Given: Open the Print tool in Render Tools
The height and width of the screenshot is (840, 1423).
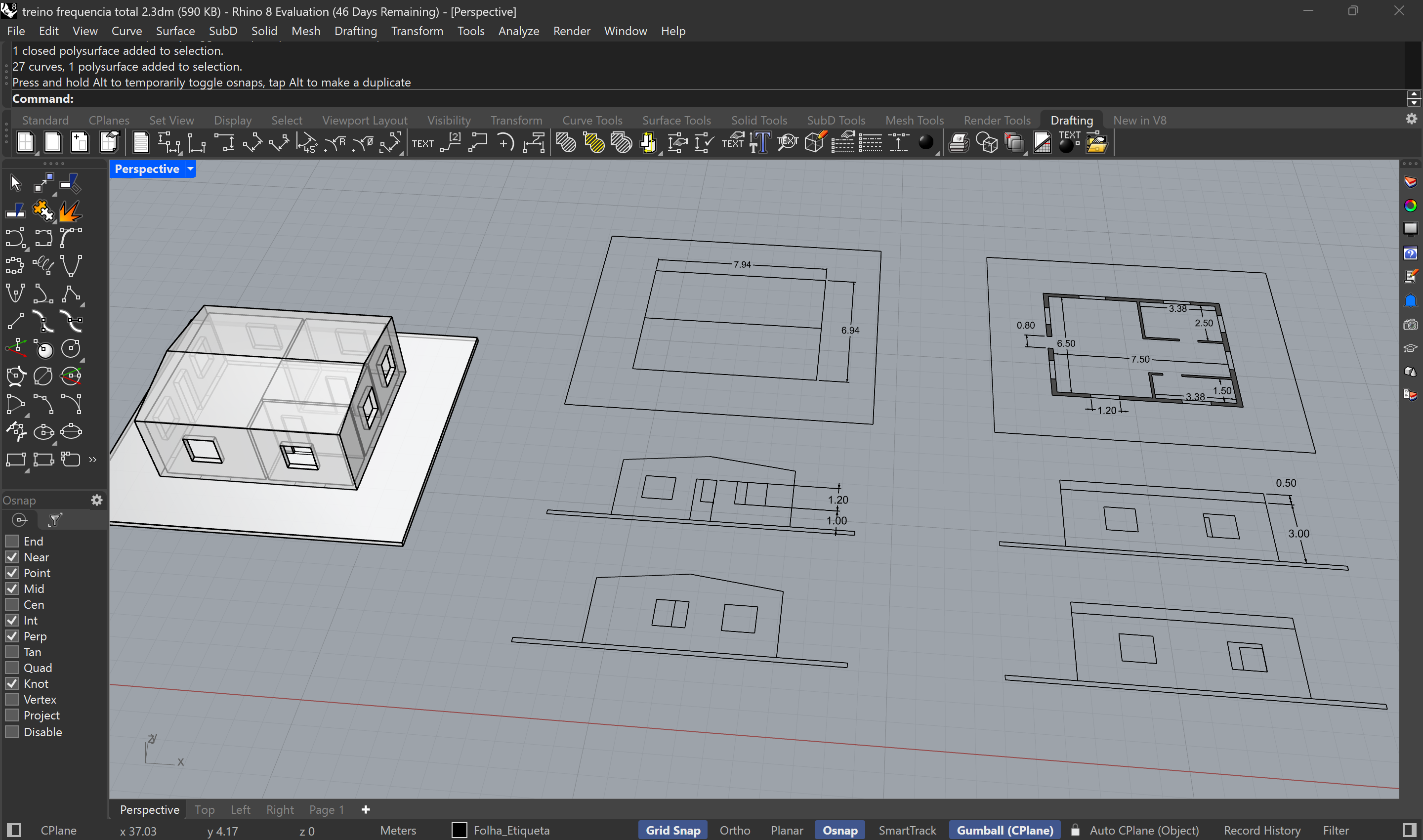Looking at the screenshot, I should point(958,143).
